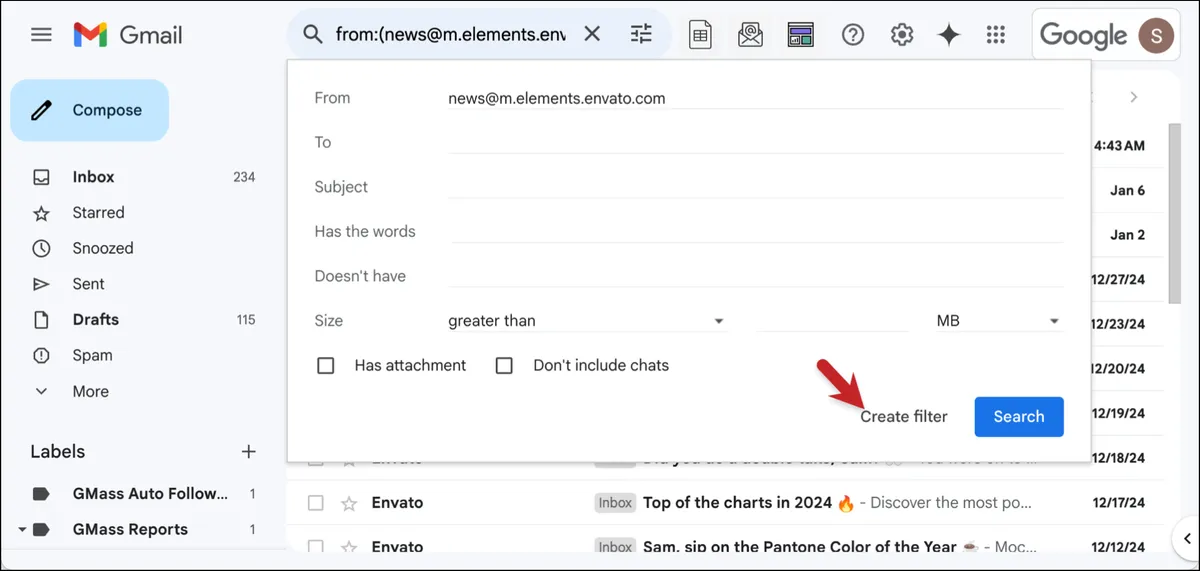Click the message list vertical scrollbar
The height and width of the screenshot is (571, 1200).
(1174, 212)
